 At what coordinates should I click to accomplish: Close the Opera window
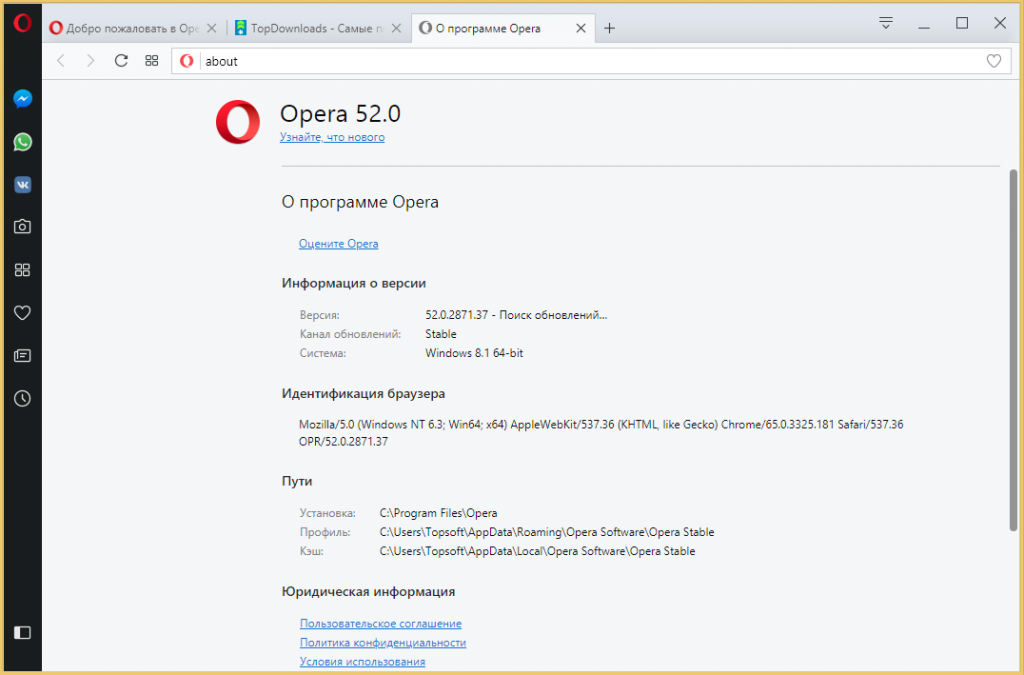click(x=1000, y=24)
